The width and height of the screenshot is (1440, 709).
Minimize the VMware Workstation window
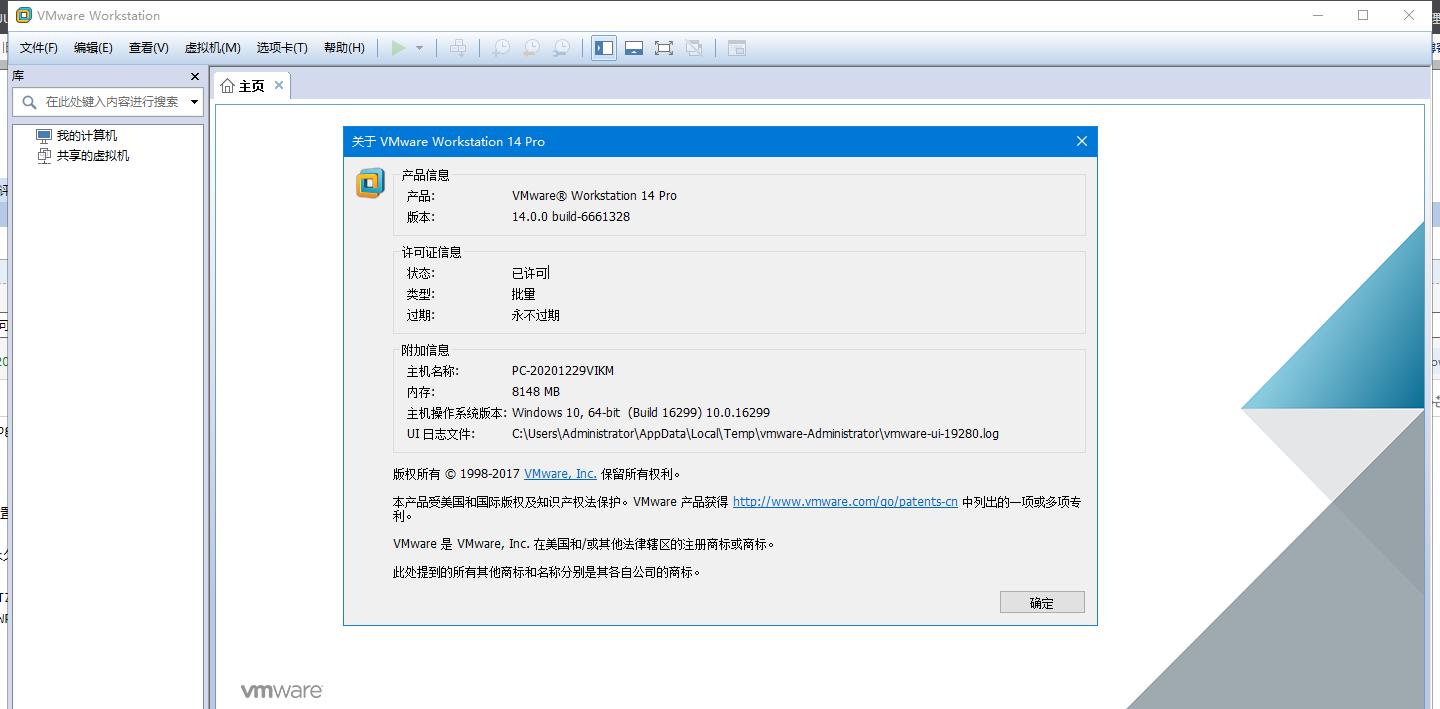point(1318,15)
